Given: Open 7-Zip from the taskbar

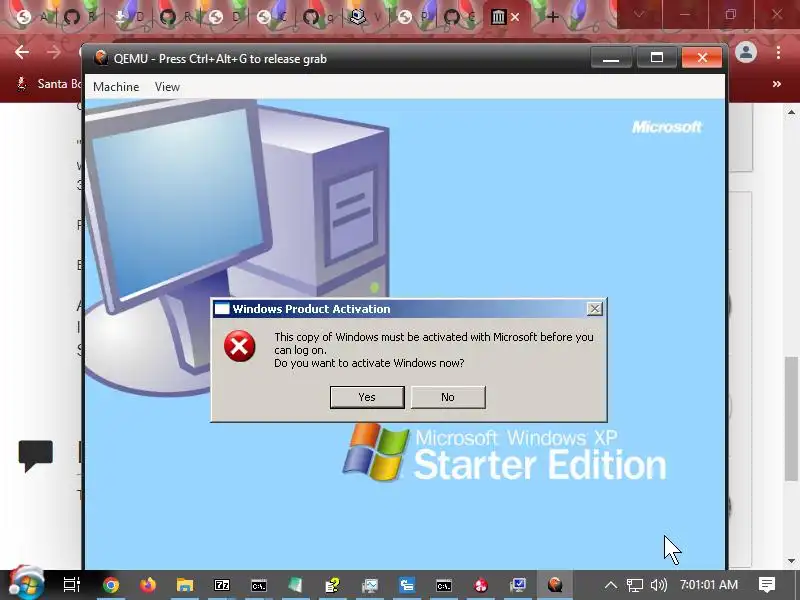Looking at the screenshot, I should pos(222,585).
